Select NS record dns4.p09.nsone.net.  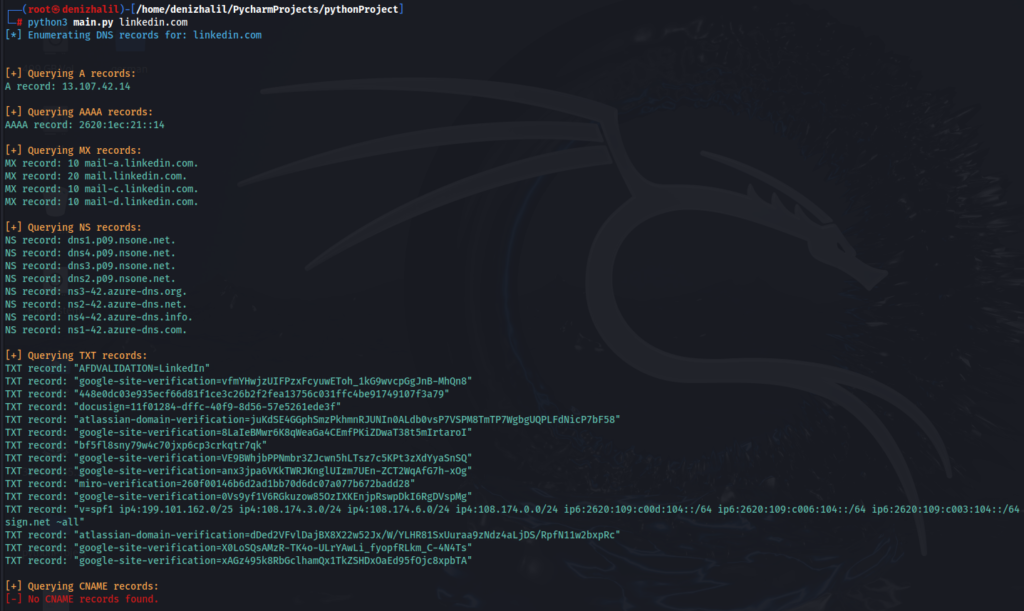(x=90, y=253)
